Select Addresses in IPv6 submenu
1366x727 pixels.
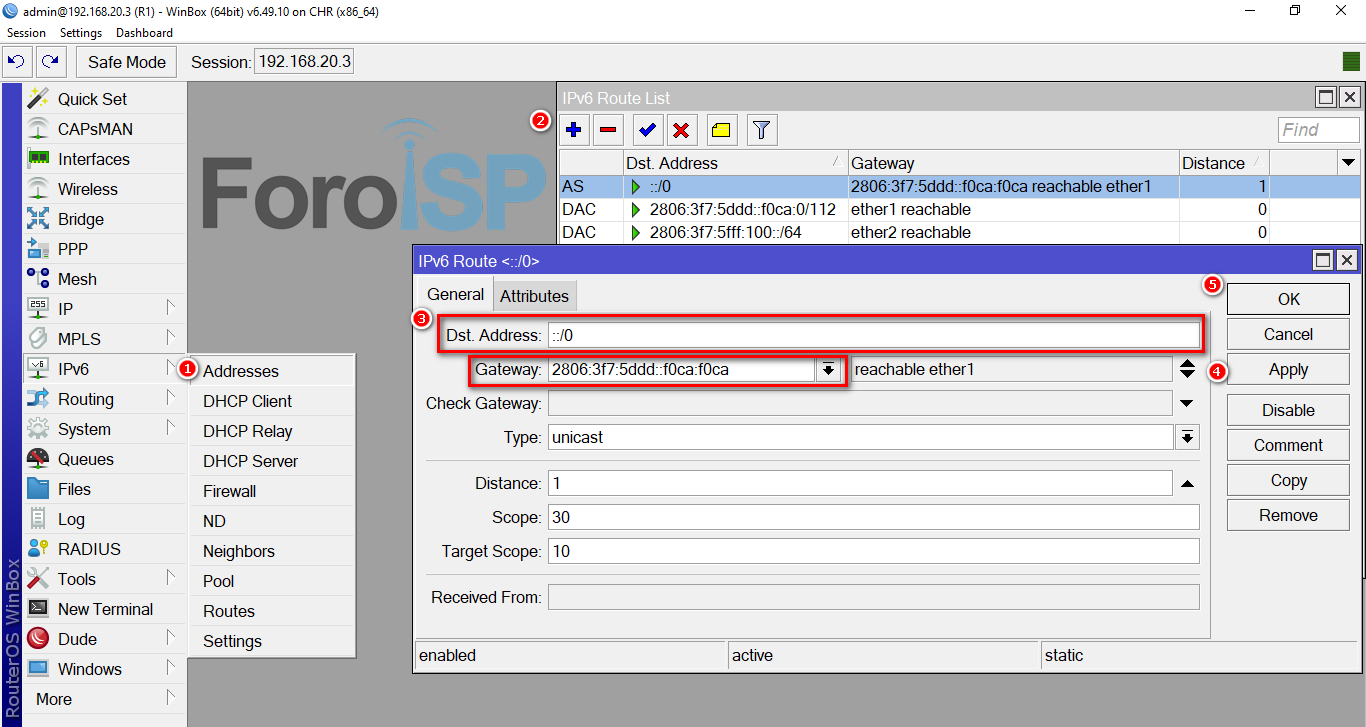click(272, 371)
